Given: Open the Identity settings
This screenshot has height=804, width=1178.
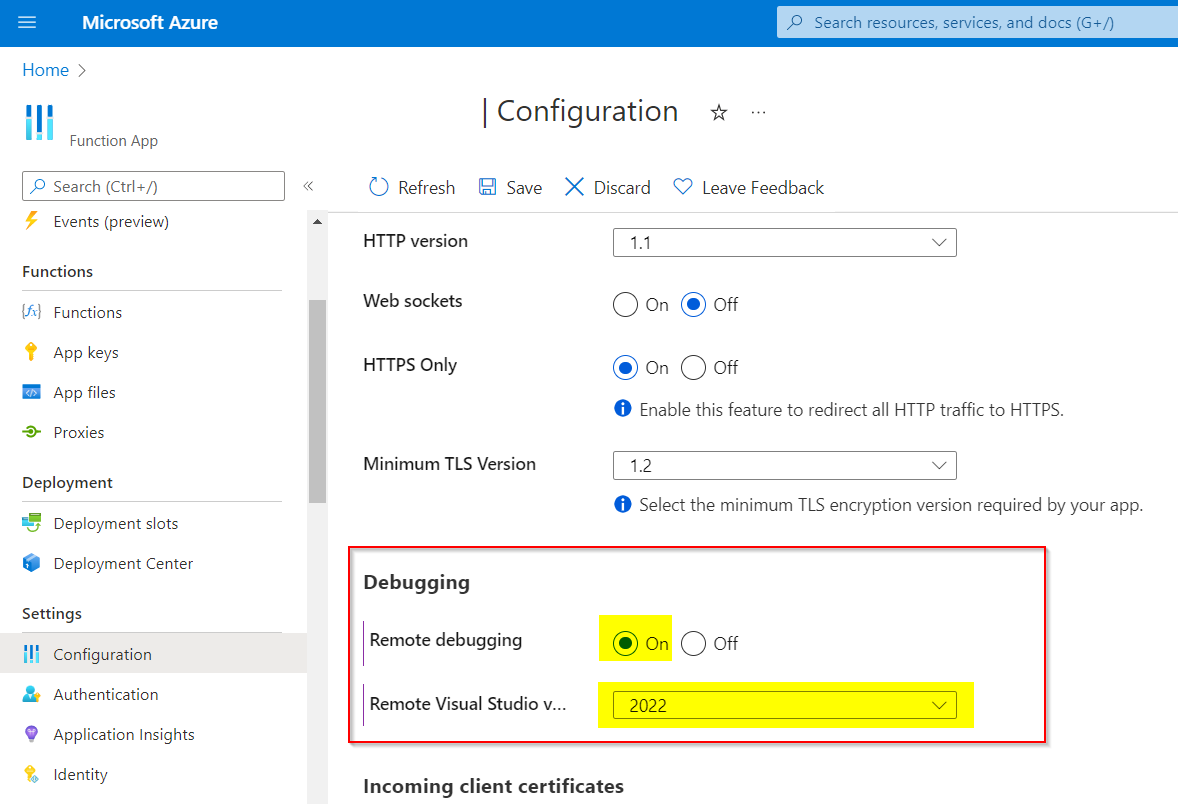Looking at the screenshot, I should click(80, 773).
